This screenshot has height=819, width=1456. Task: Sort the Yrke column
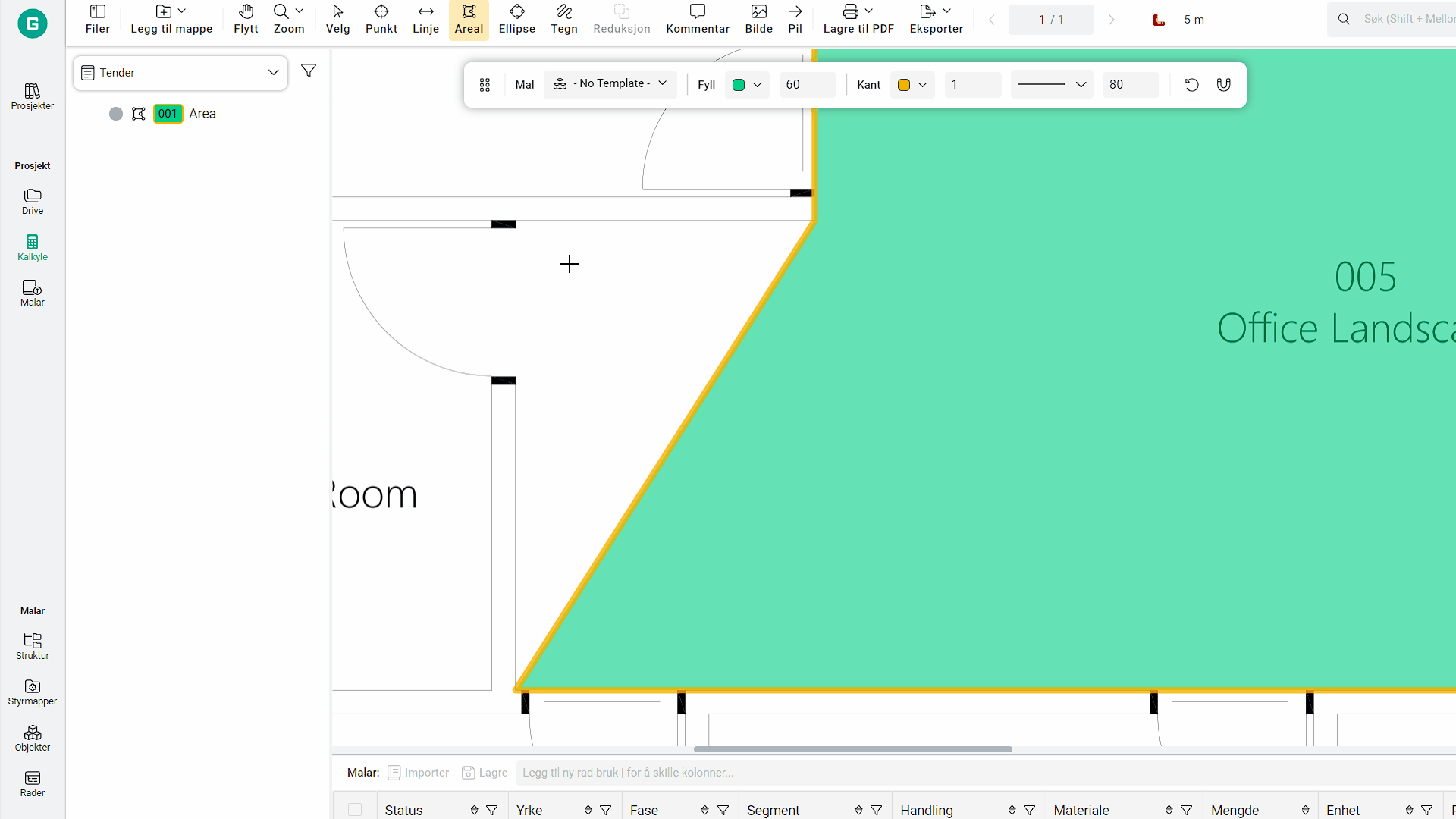tap(588, 810)
